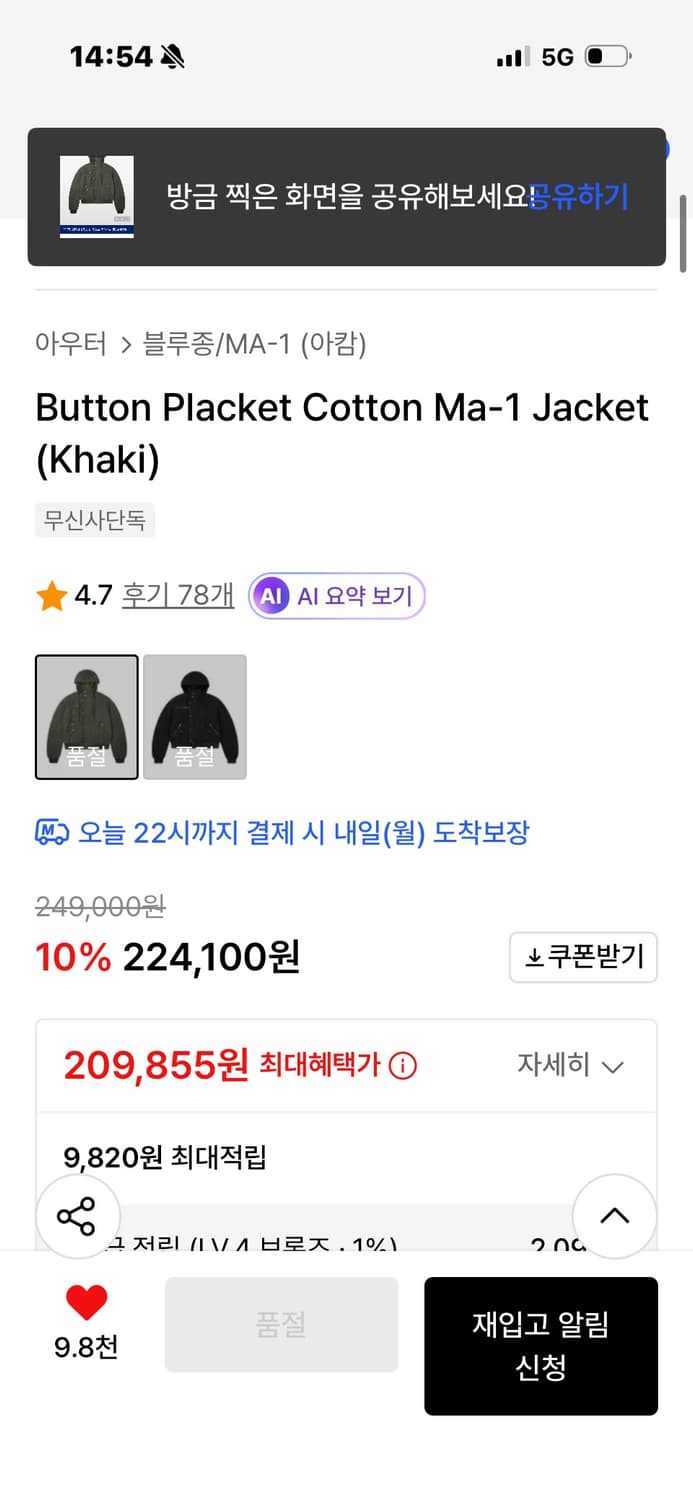Tap the 무신사단독 tag
This screenshot has width=693, height=1500.
point(95,520)
